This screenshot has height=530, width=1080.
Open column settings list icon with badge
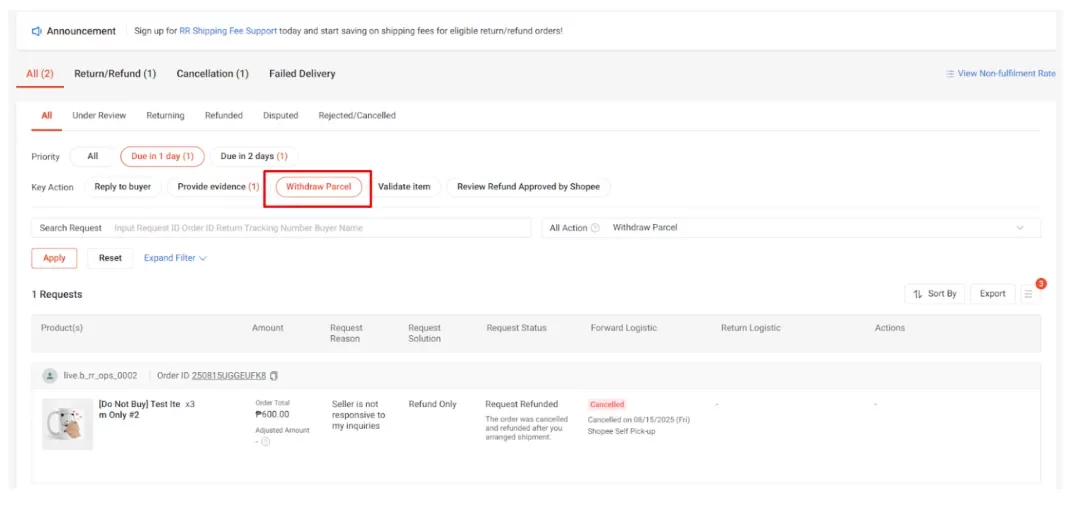pos(1027,294)
